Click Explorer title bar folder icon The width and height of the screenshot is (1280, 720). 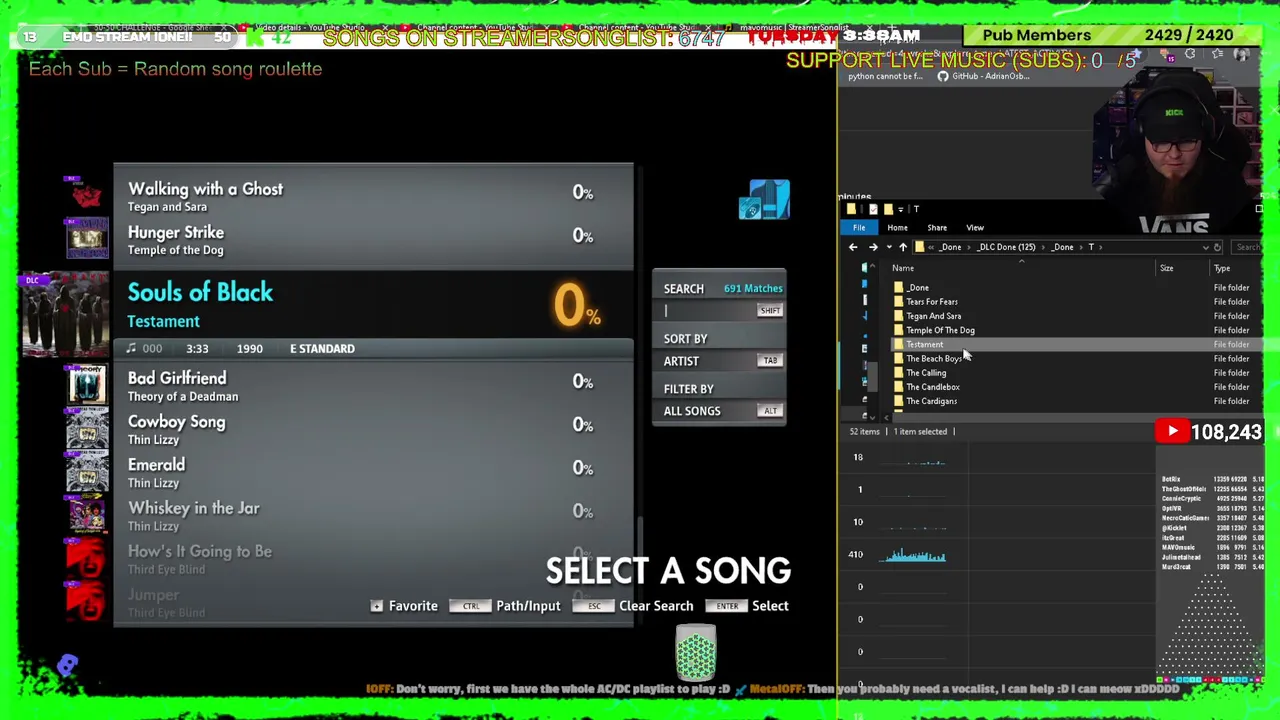click(x=851, y=209)
